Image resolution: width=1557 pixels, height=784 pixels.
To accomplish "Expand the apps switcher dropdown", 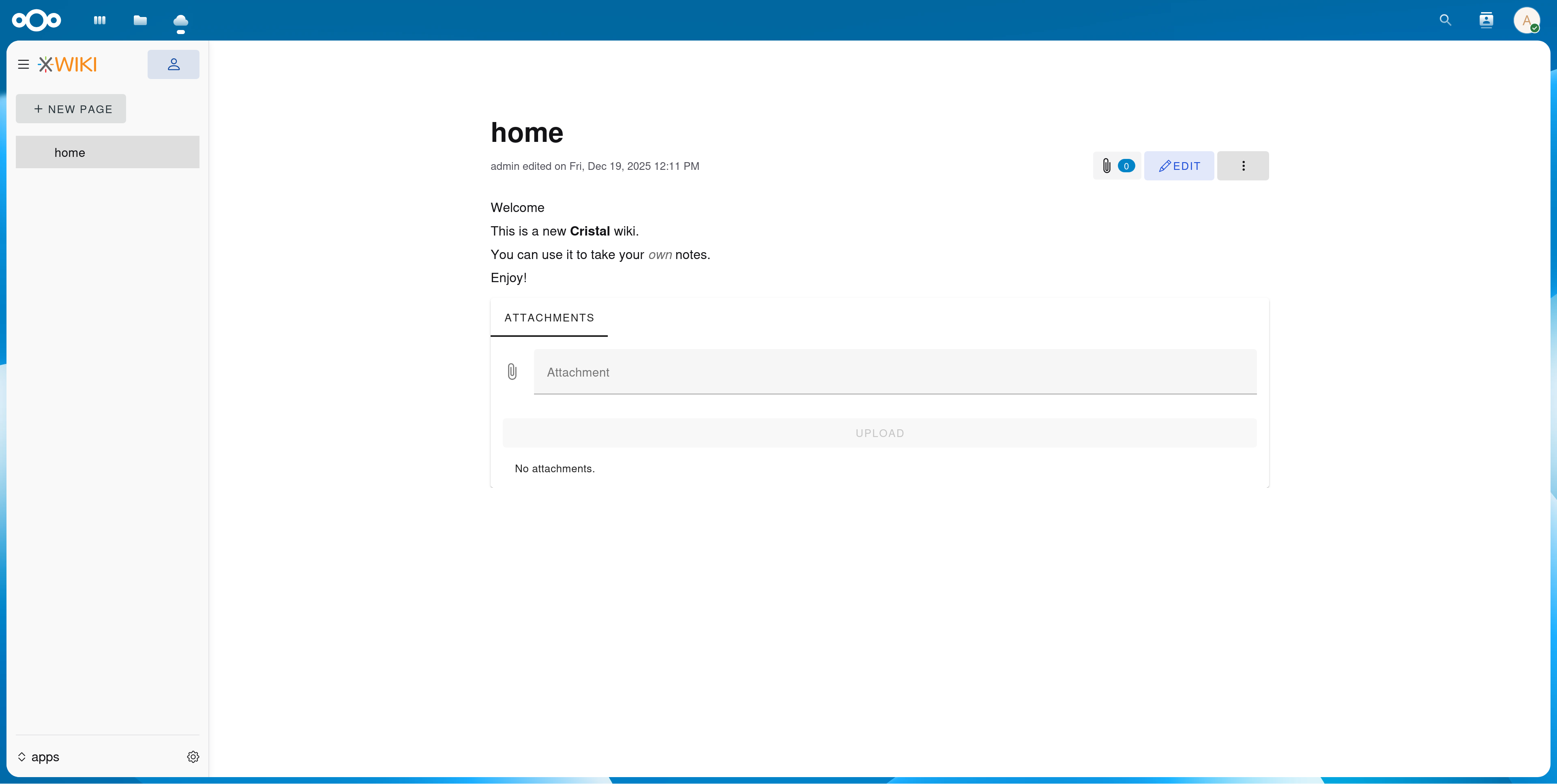I will [39, 757].
